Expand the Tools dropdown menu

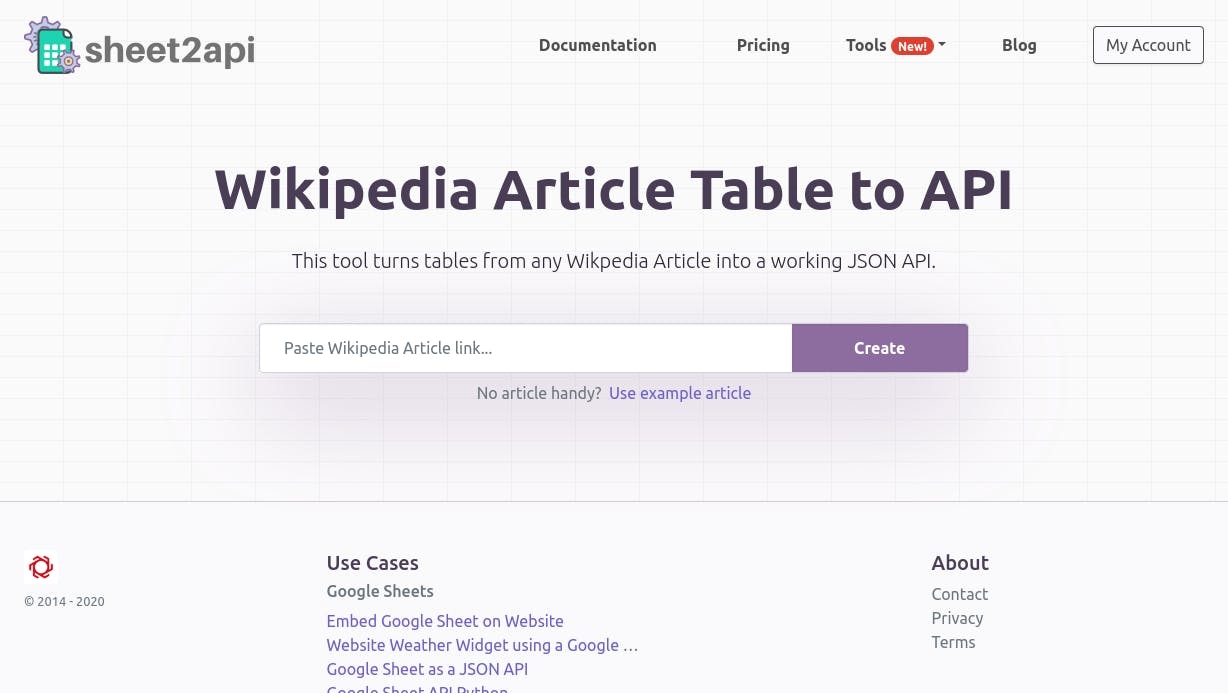896,45
